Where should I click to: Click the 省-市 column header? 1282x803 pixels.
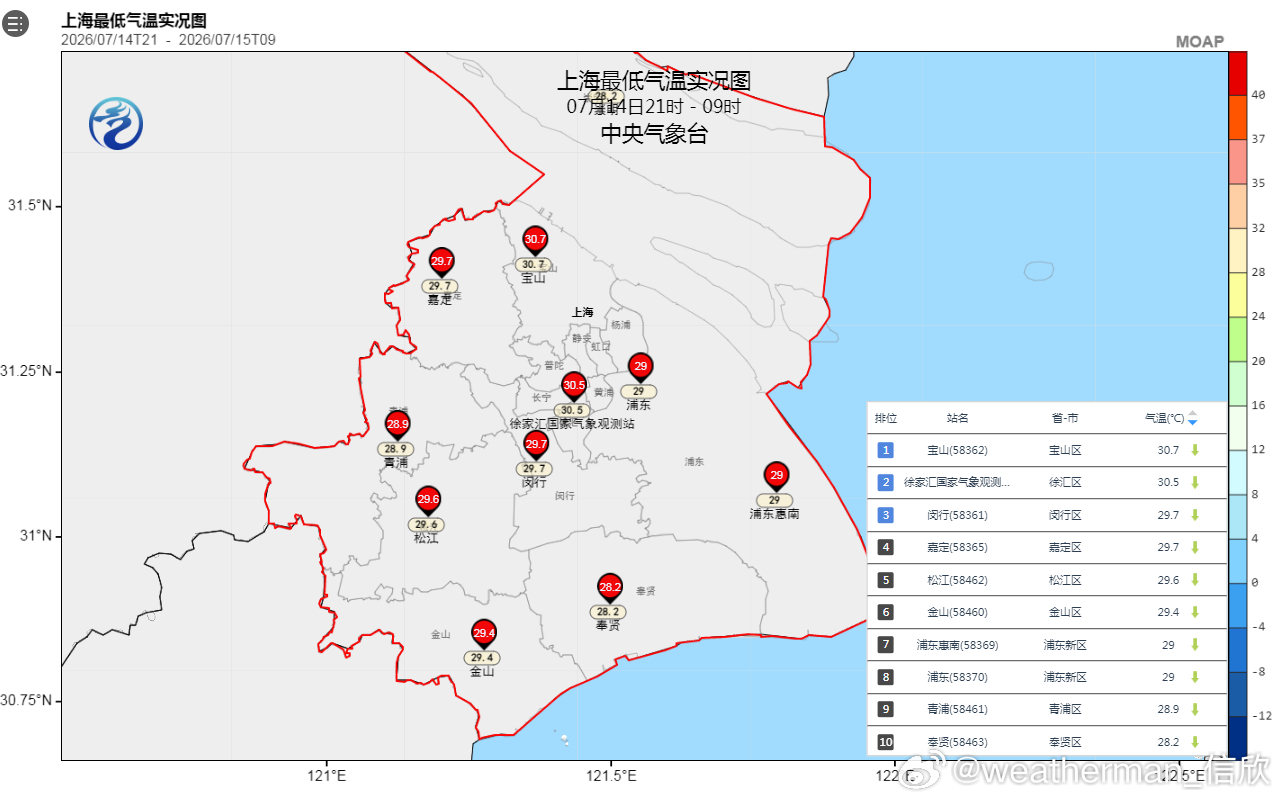[1065, 418]
